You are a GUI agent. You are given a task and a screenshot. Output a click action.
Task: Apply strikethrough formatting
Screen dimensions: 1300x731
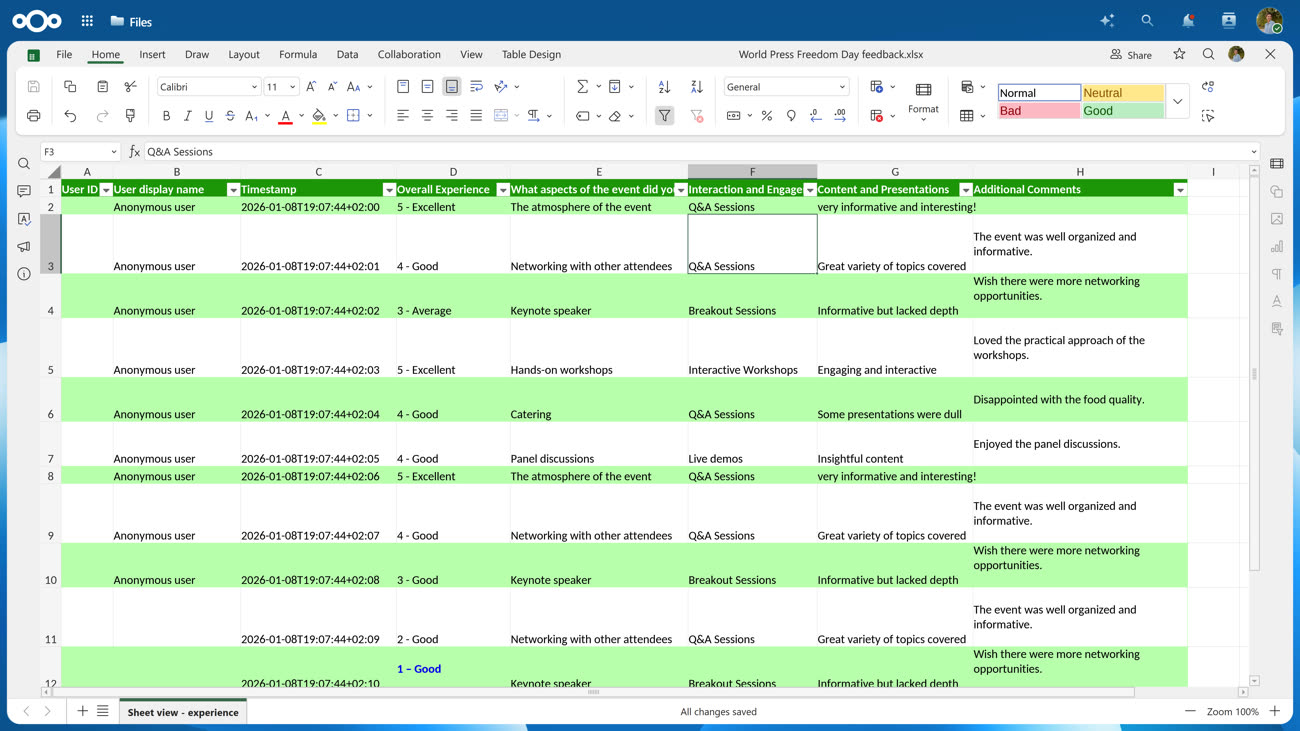[230, 116]
